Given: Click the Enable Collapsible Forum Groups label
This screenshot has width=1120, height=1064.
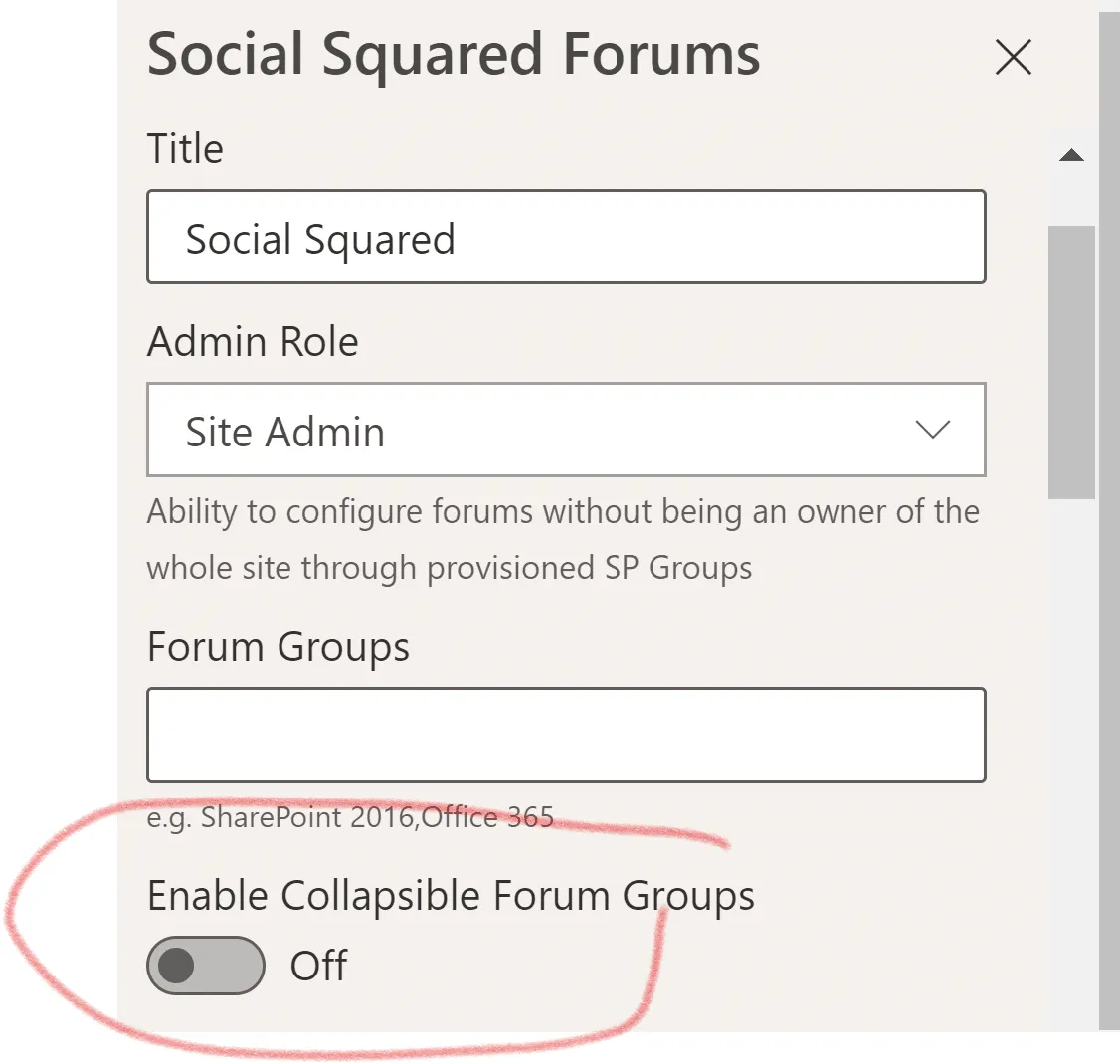Looking at the screenshot, I should [x=451, y=895].
